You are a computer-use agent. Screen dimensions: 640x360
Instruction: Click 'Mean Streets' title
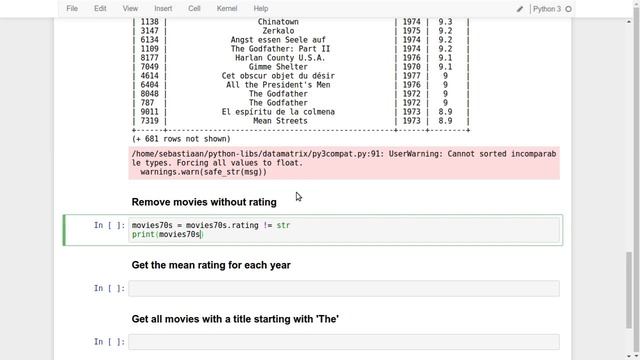pyautogui.click(x=280, y=120)
